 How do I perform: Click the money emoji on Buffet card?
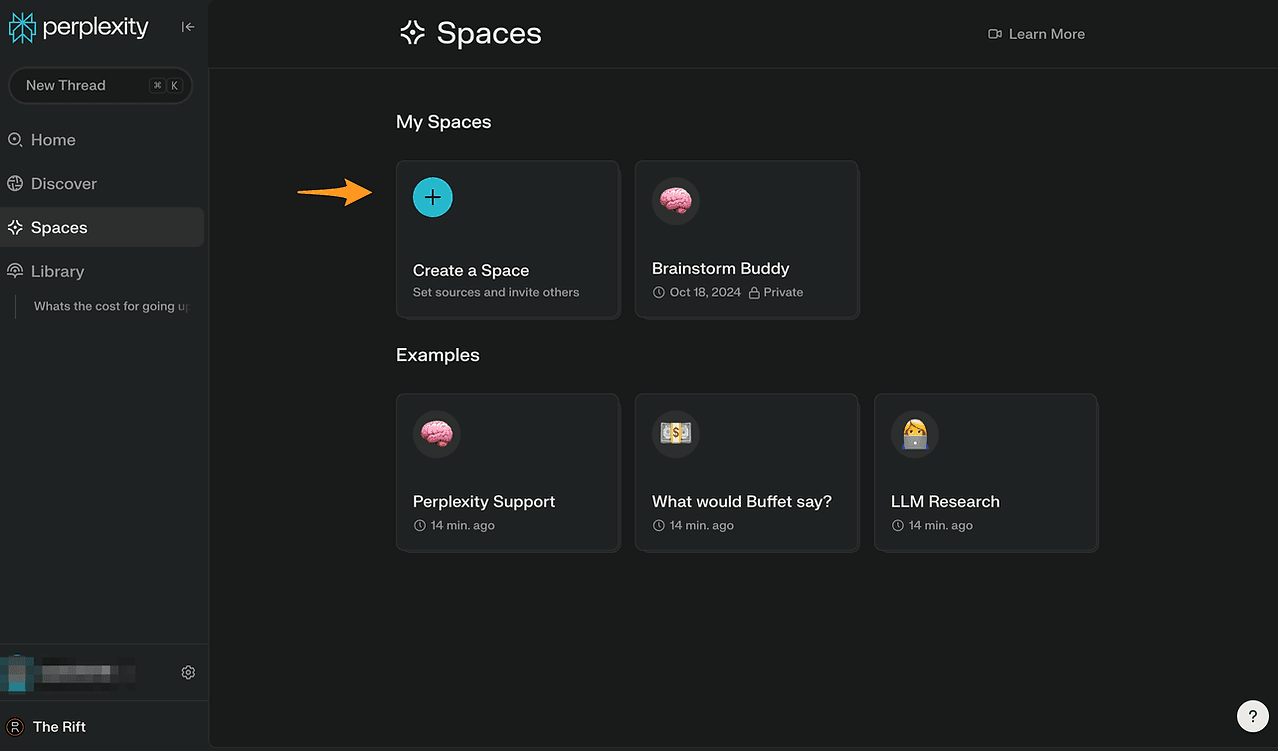coord(676,434)
